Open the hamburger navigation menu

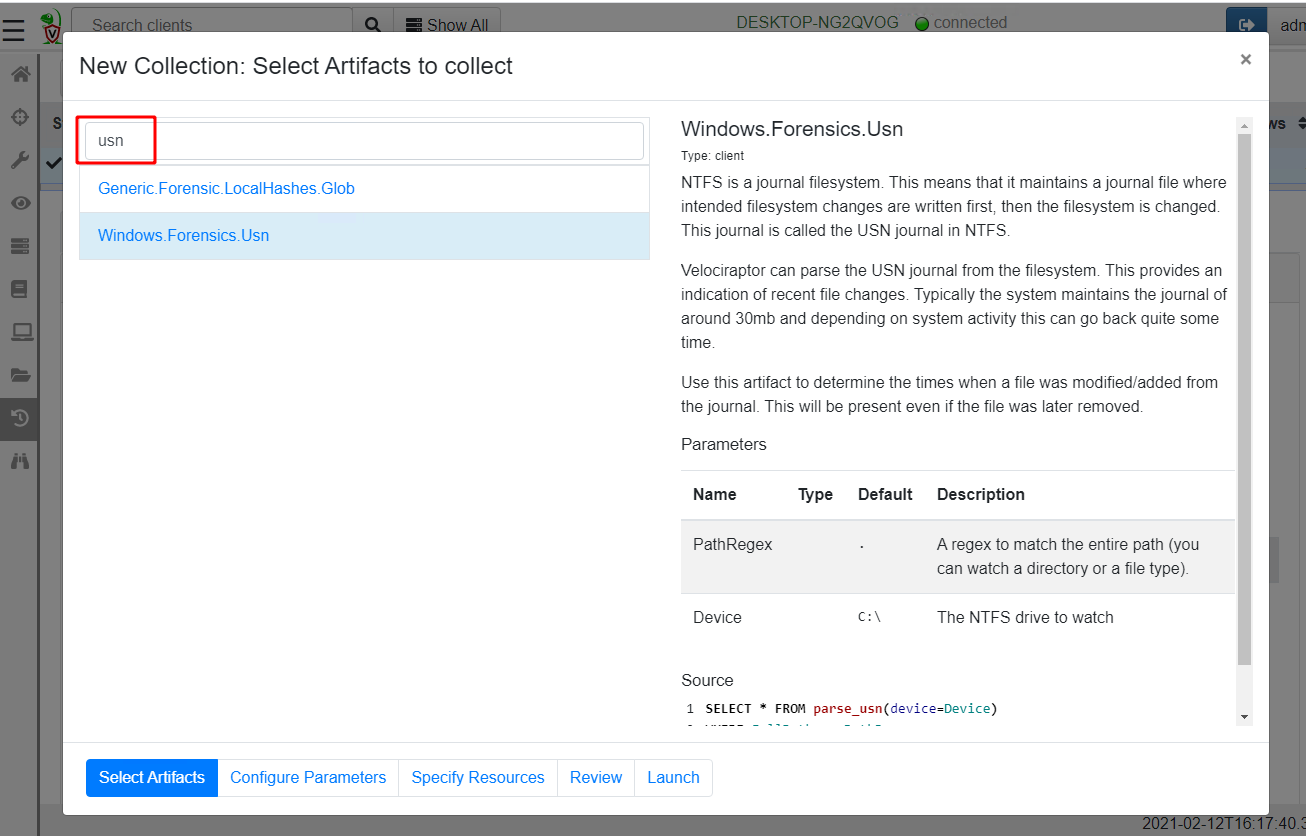[x=14, y=29]
